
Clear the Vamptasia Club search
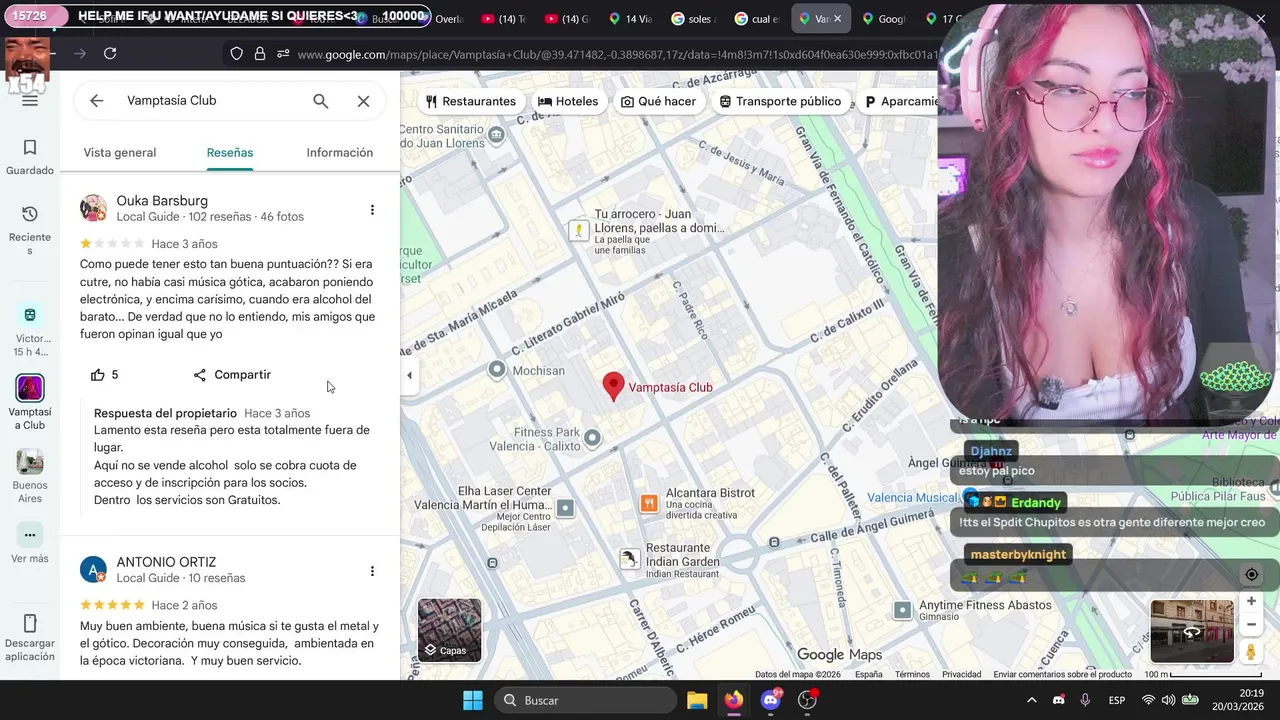pos(363,101)
